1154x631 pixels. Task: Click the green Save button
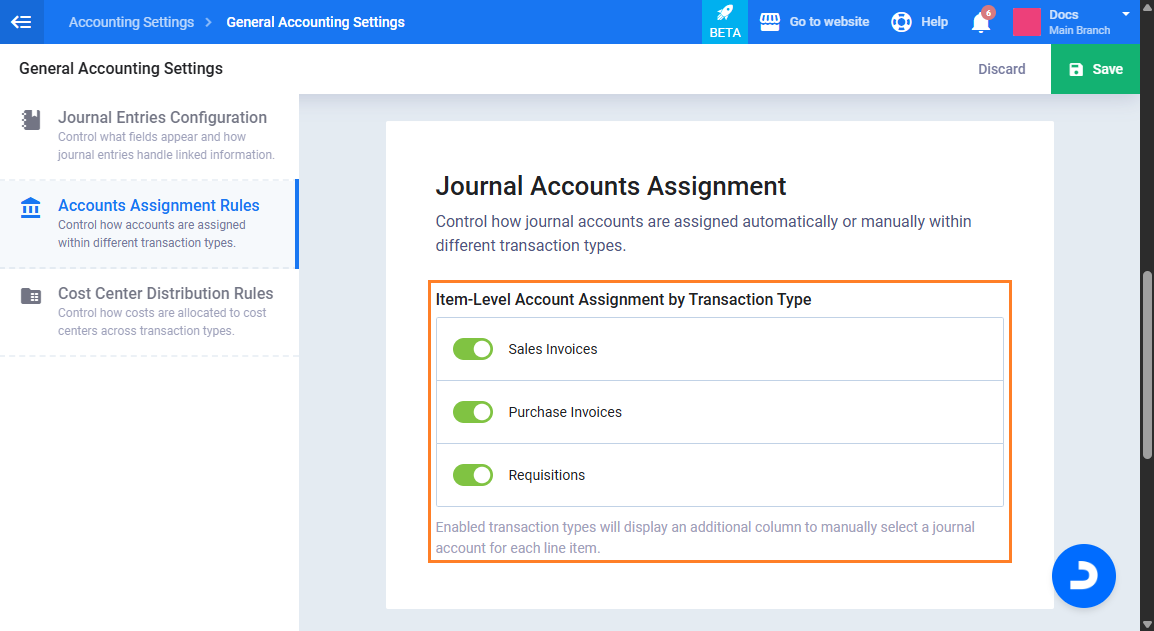pos(1095,69)
